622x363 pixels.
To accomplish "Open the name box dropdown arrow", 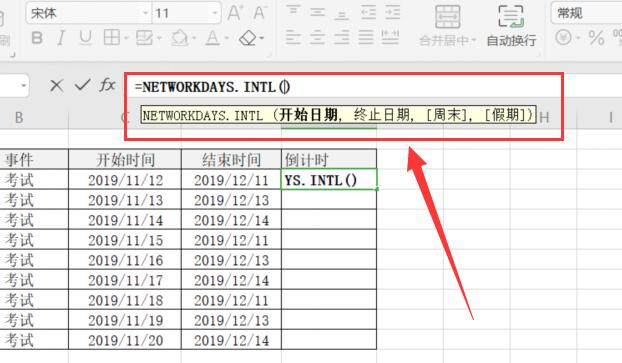I will tap(23, 85).
